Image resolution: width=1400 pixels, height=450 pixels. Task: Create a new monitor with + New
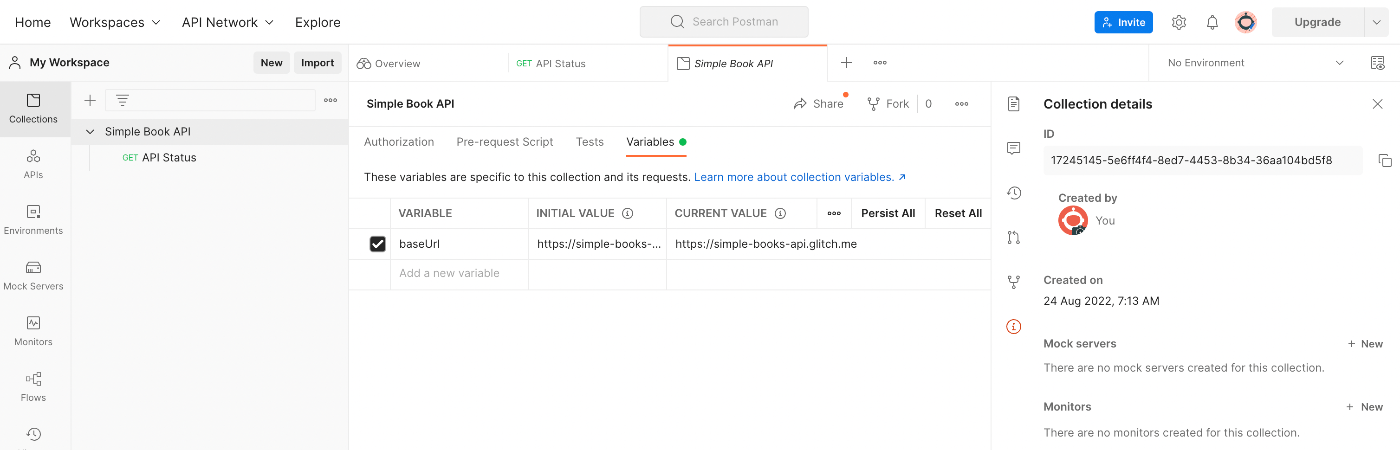(x=1365, y=407)
